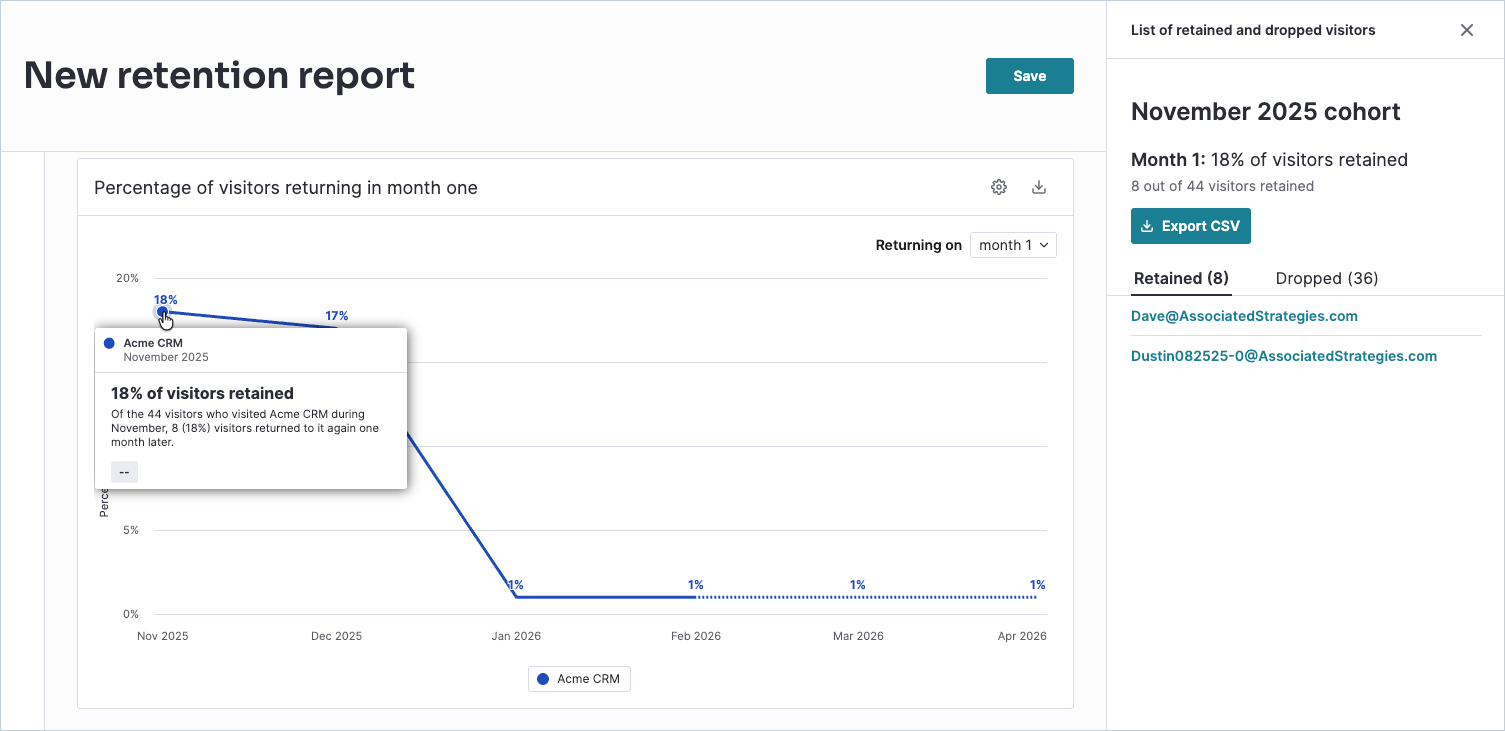Click the New retention report title

(219, 75)
